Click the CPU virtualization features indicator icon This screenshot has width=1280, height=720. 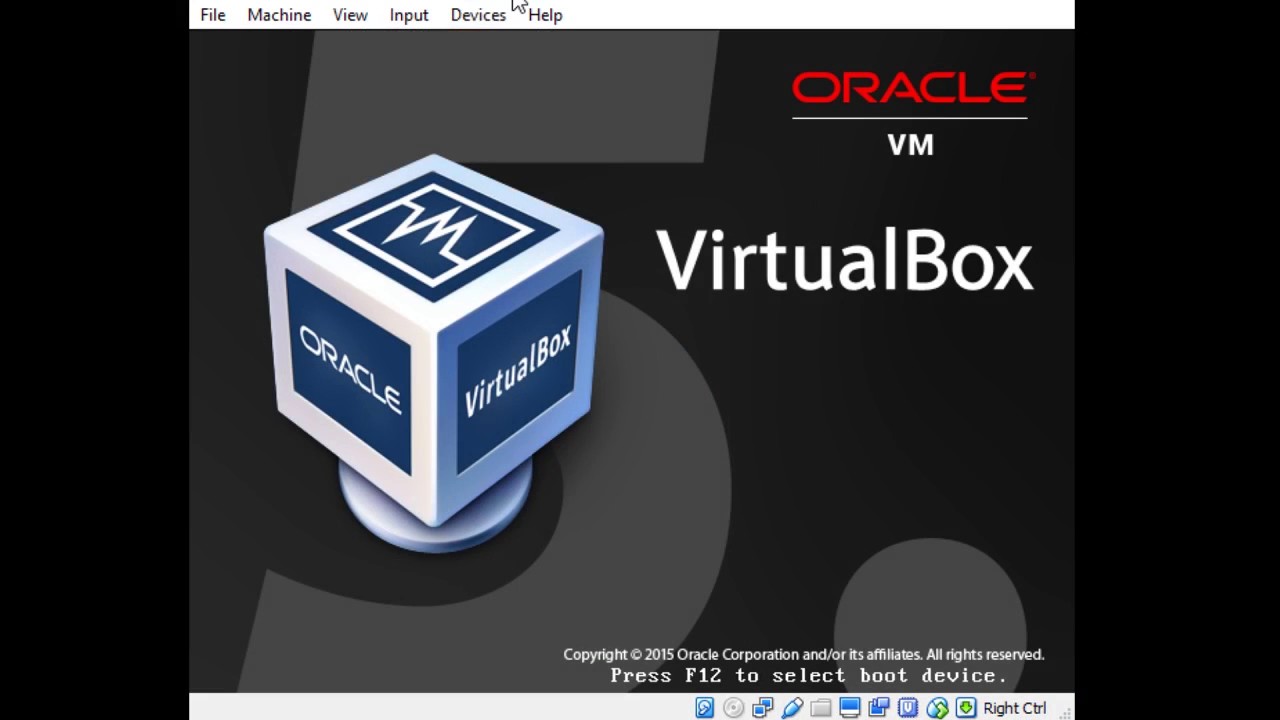tap(908, 708)
